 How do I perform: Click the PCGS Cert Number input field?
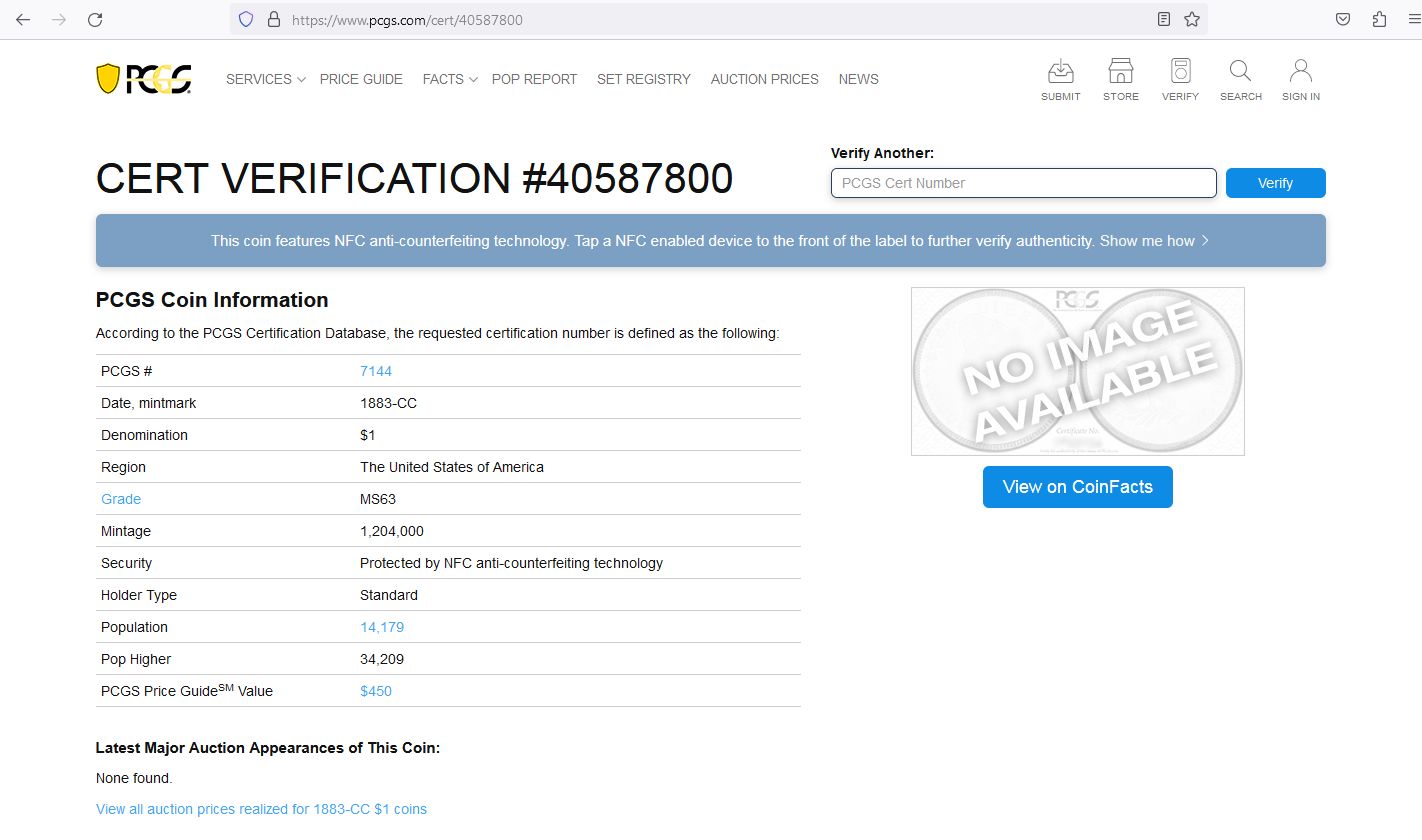click(x=1024, y=183)
